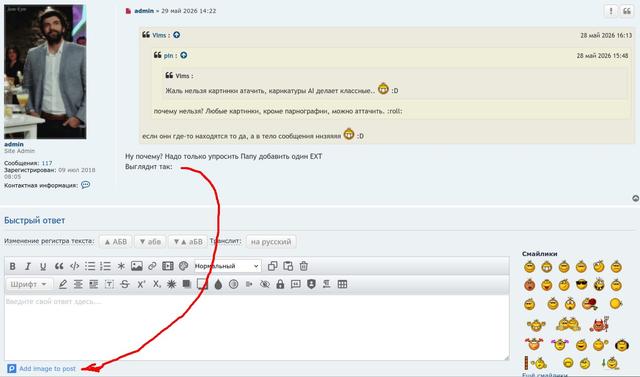Insert a bulleted list
This screenshot has width=640, height=377.
coord(90,266)
